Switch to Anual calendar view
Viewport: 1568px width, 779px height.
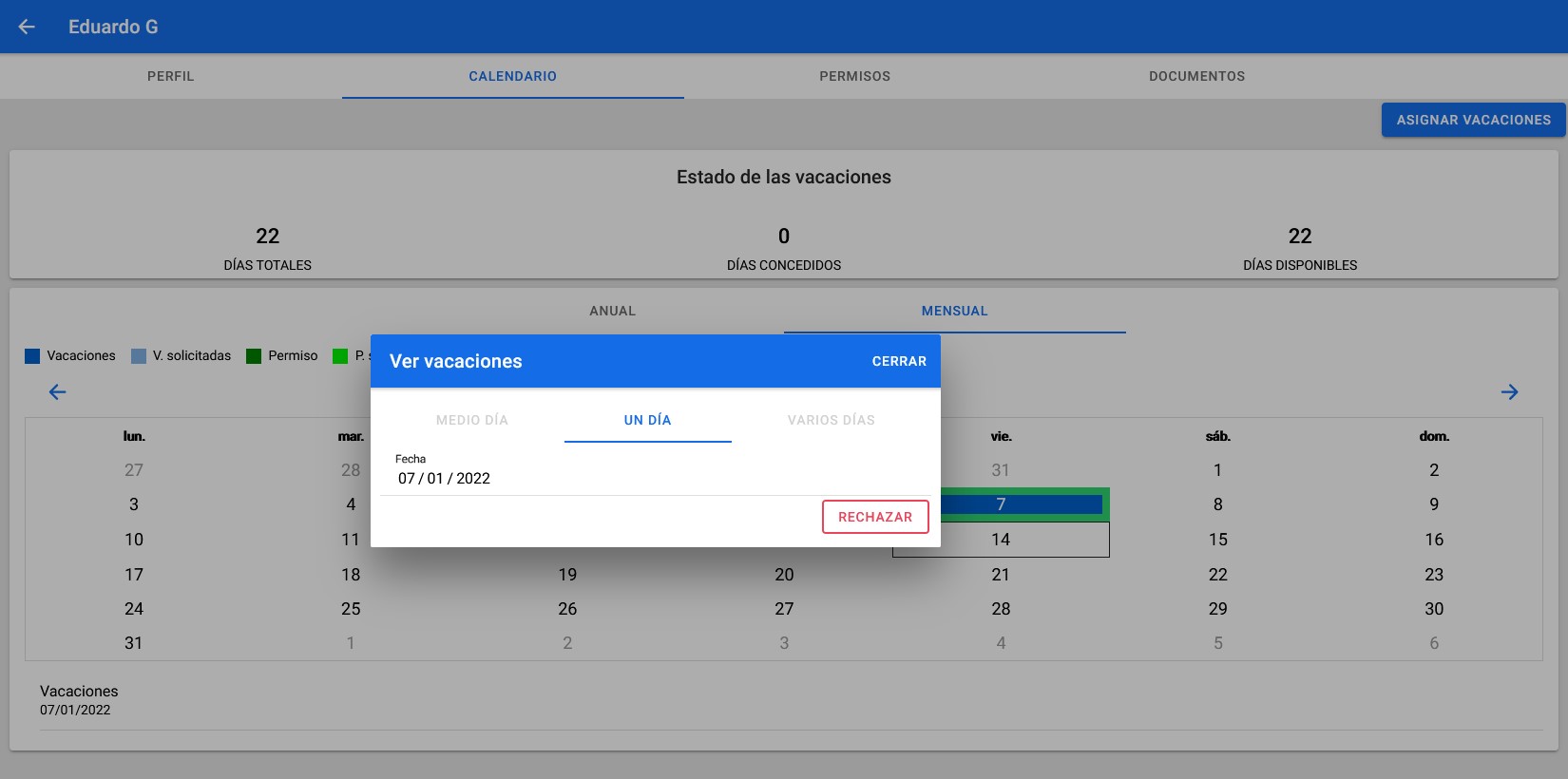tap(612, 311)
